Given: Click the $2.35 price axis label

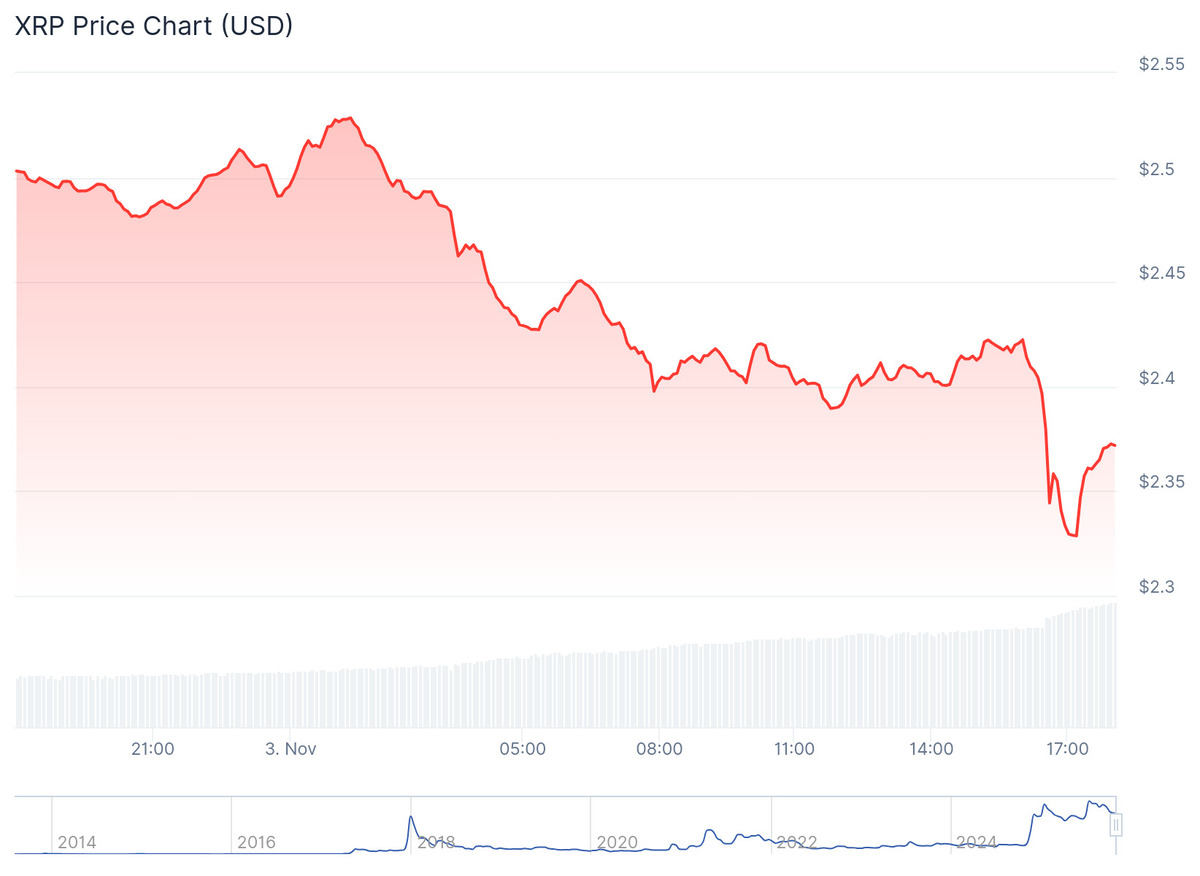Looking at the screenshot, I should pos(1160,482).
